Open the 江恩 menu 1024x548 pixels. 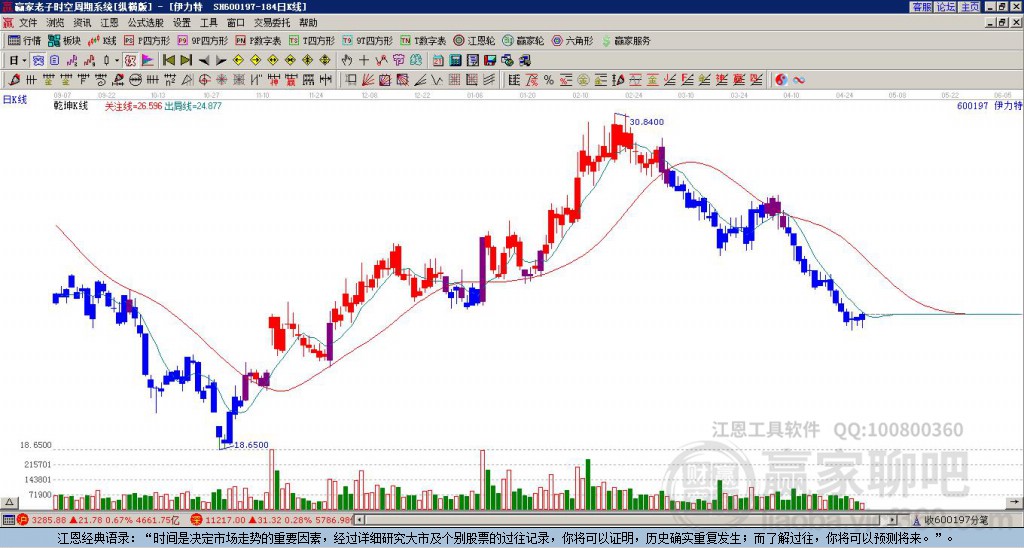tap(109, 23)
